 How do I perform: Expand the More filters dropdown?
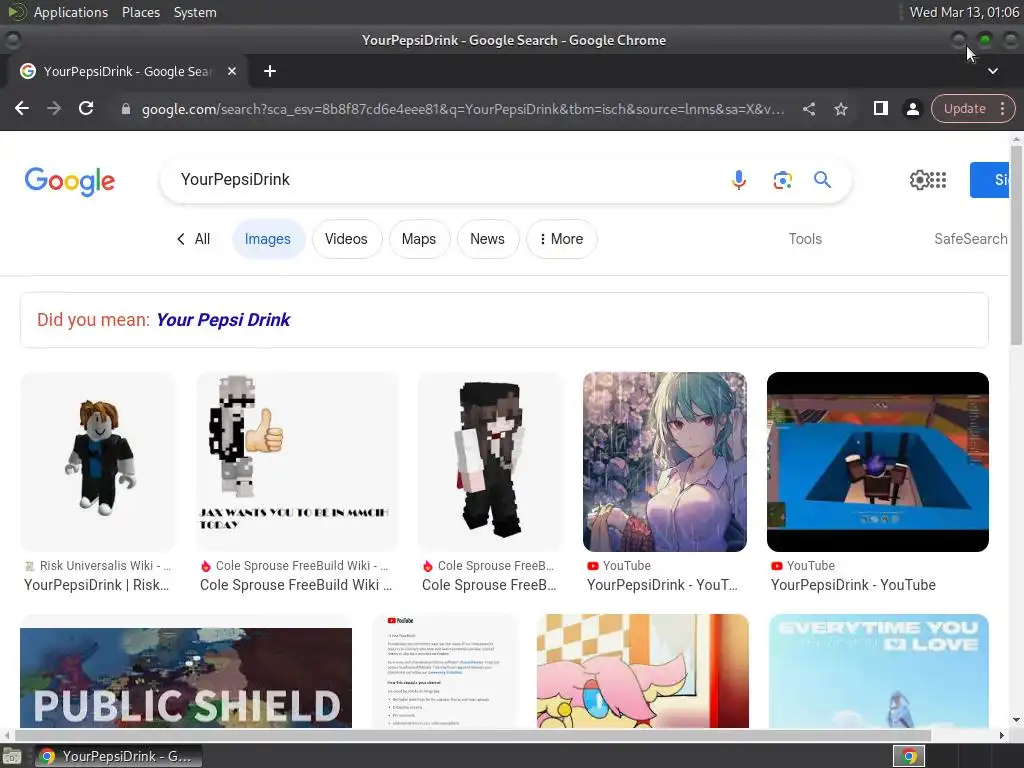(562, 239)
